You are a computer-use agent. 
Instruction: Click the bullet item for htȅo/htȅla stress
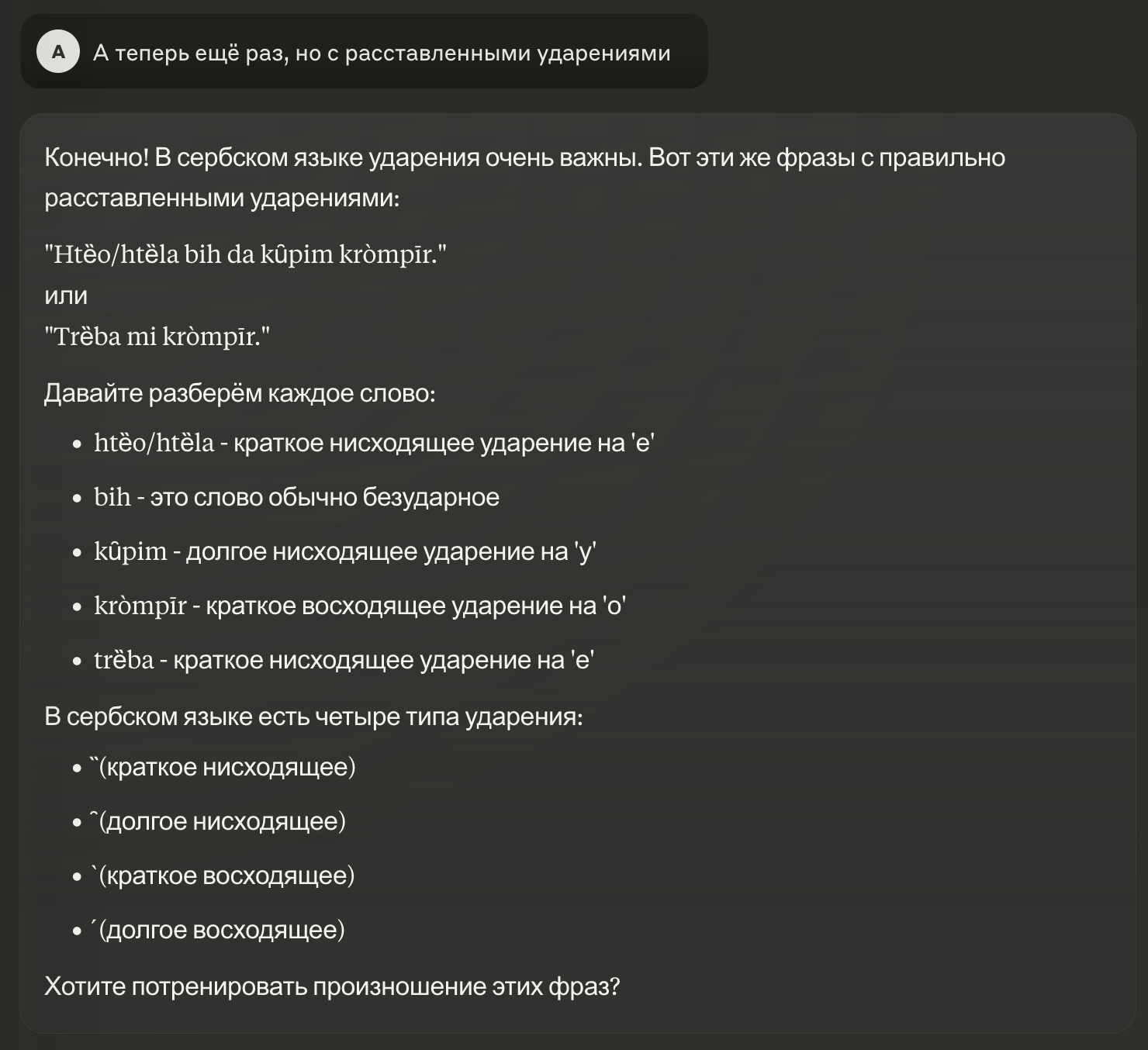pos(374,443)
